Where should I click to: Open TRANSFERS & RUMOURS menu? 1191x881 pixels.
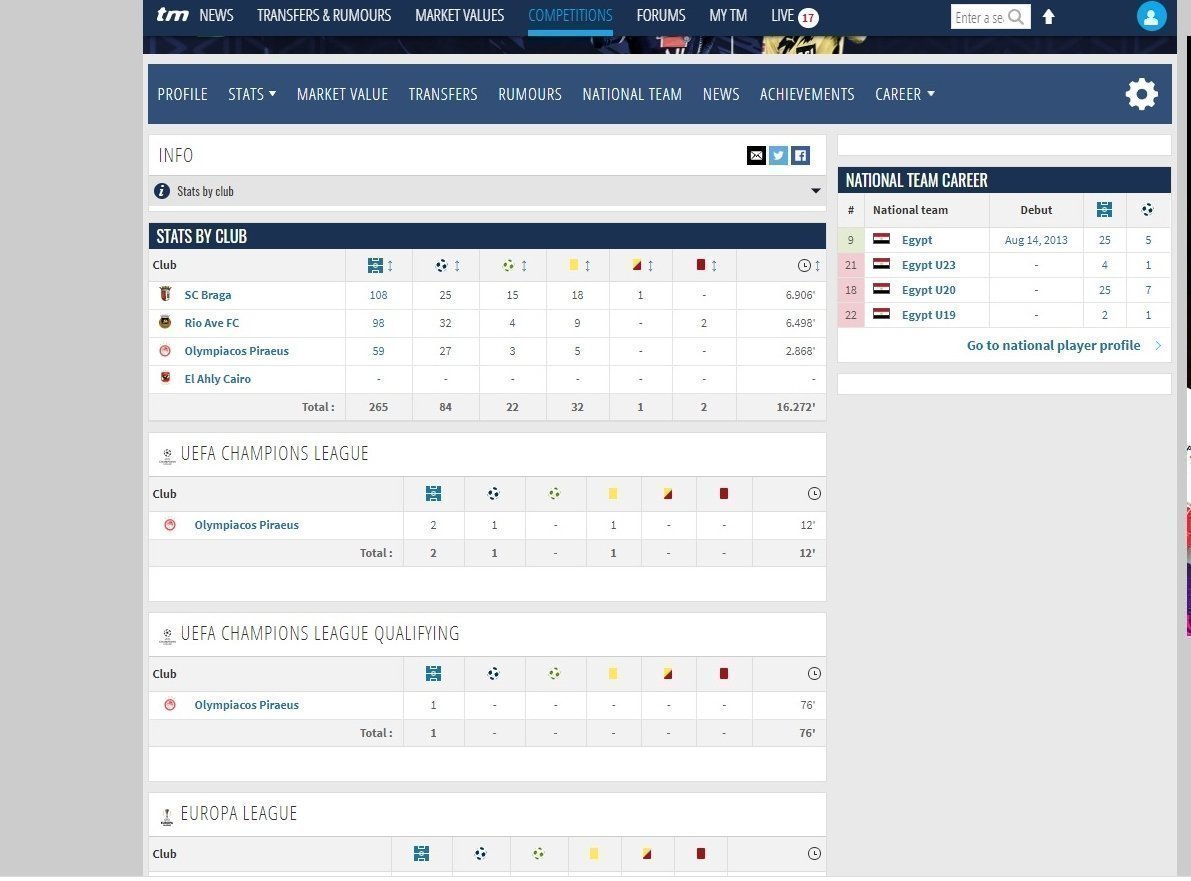[x=324, y=15]
